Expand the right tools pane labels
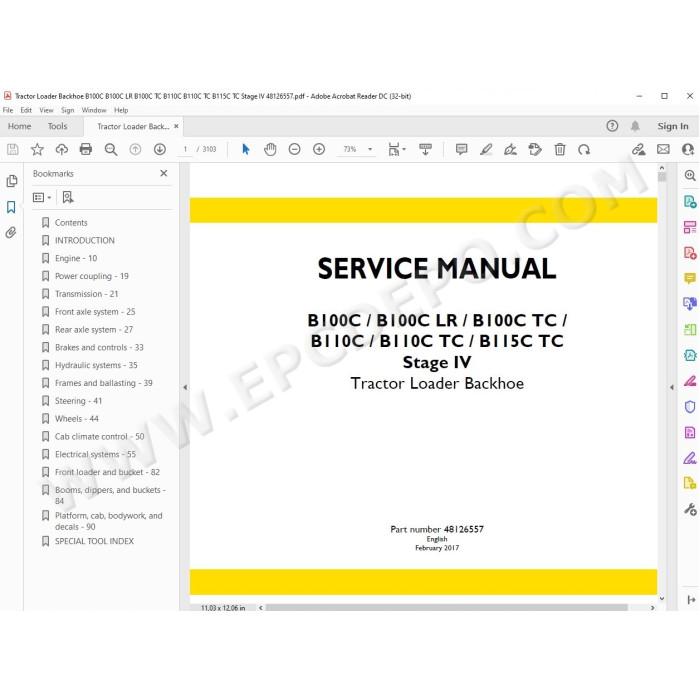 tap(691, 600)
